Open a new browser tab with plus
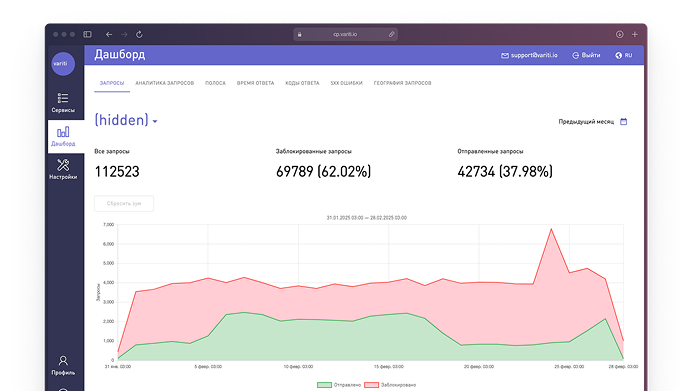The image size is (693, 391). point(635,34)
